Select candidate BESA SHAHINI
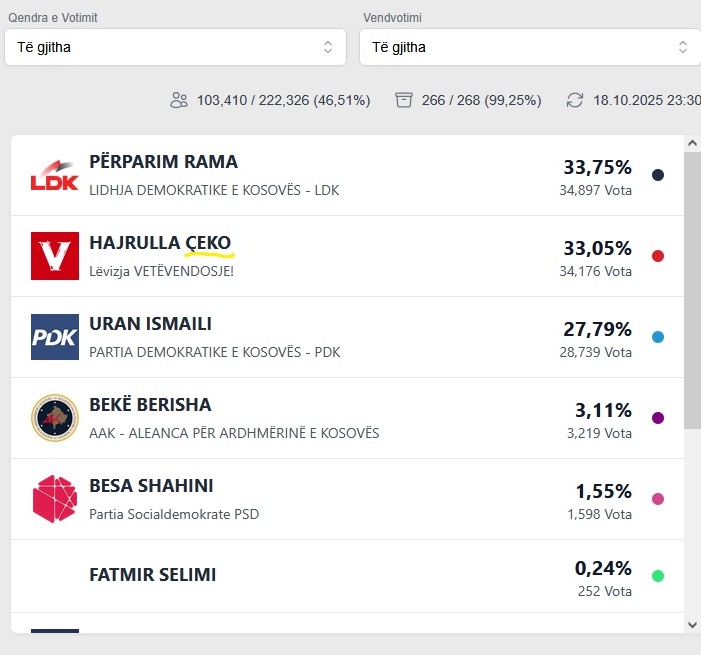Viewport: 701px width, 655px height. (x=151, y=486)
